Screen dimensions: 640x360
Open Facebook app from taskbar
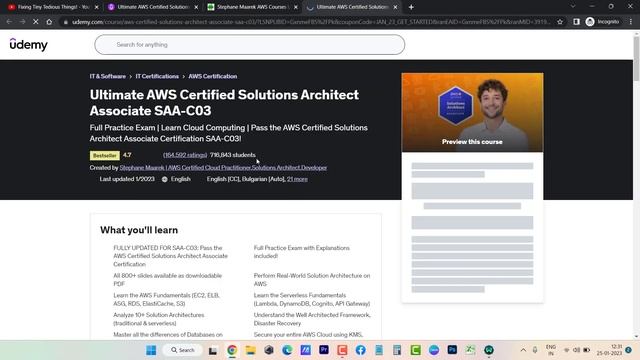point(360,350)
